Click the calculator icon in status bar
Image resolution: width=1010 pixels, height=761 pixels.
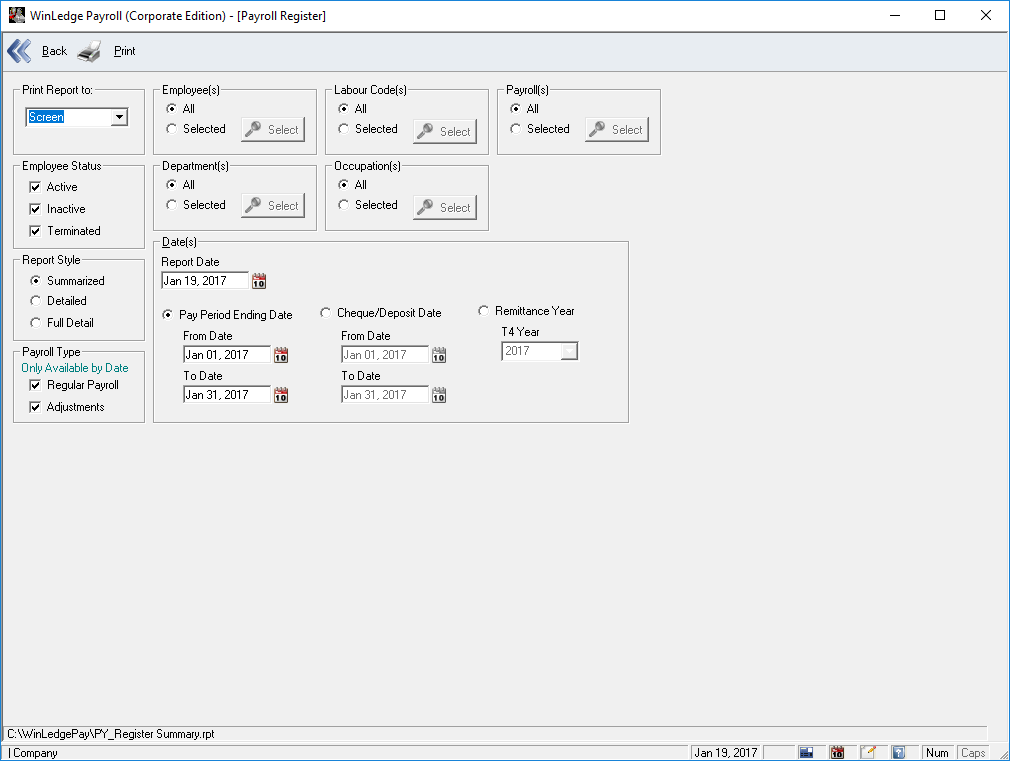pyautogui.click(x=806, y=752)
